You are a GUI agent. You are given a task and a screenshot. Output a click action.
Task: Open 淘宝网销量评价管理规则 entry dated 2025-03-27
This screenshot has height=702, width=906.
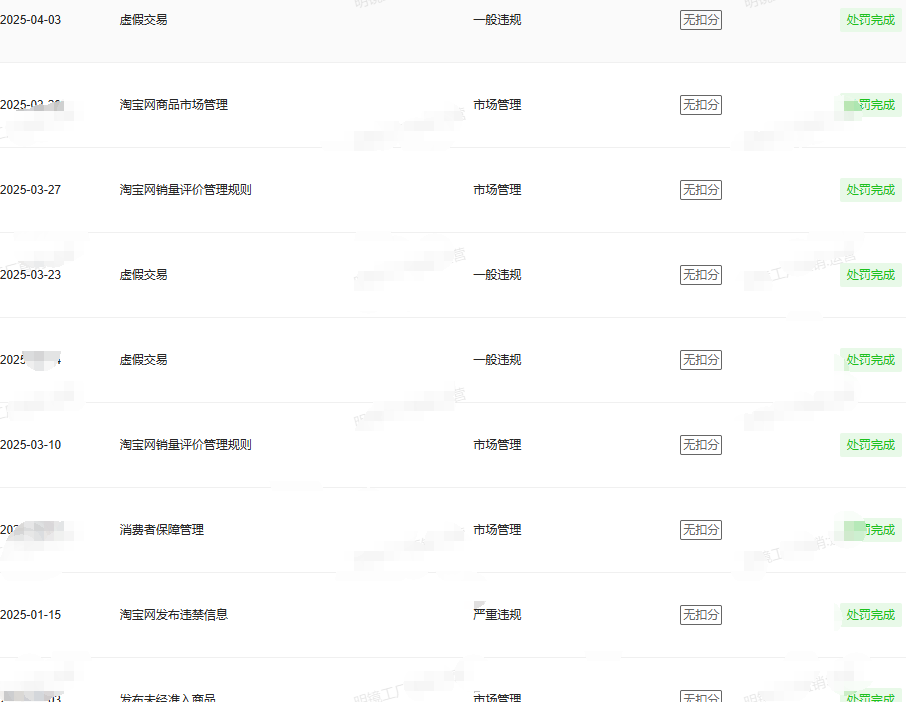click(x=185, y=190)
